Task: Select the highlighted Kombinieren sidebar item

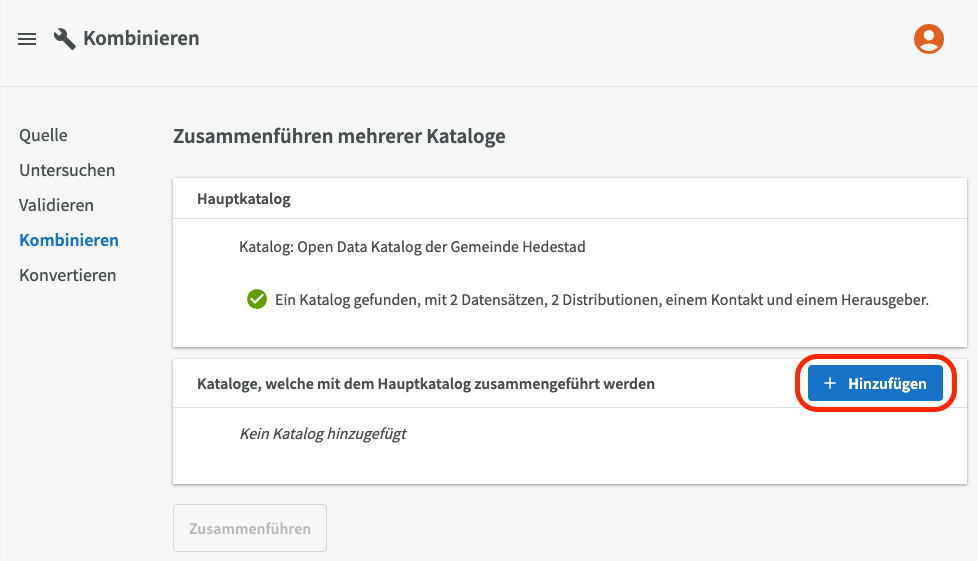Action: [69, 240]
